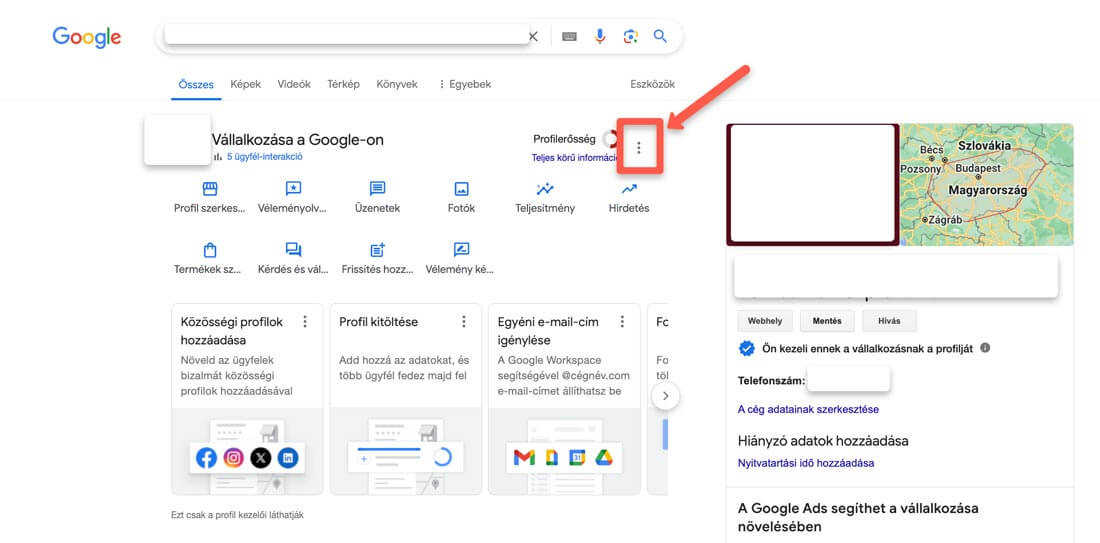Switch to the Videók tab
Viewport: 1100px width, 543px height.
pos(294,84)
